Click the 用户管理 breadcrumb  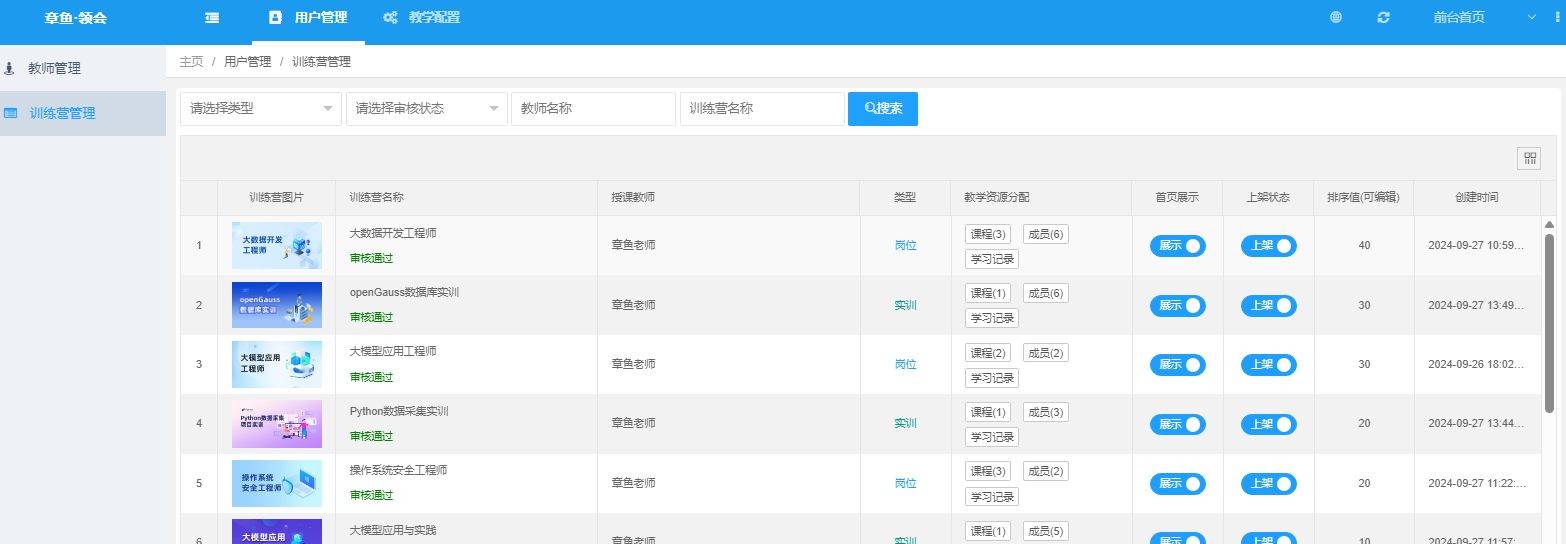click(x=248, y=62)
